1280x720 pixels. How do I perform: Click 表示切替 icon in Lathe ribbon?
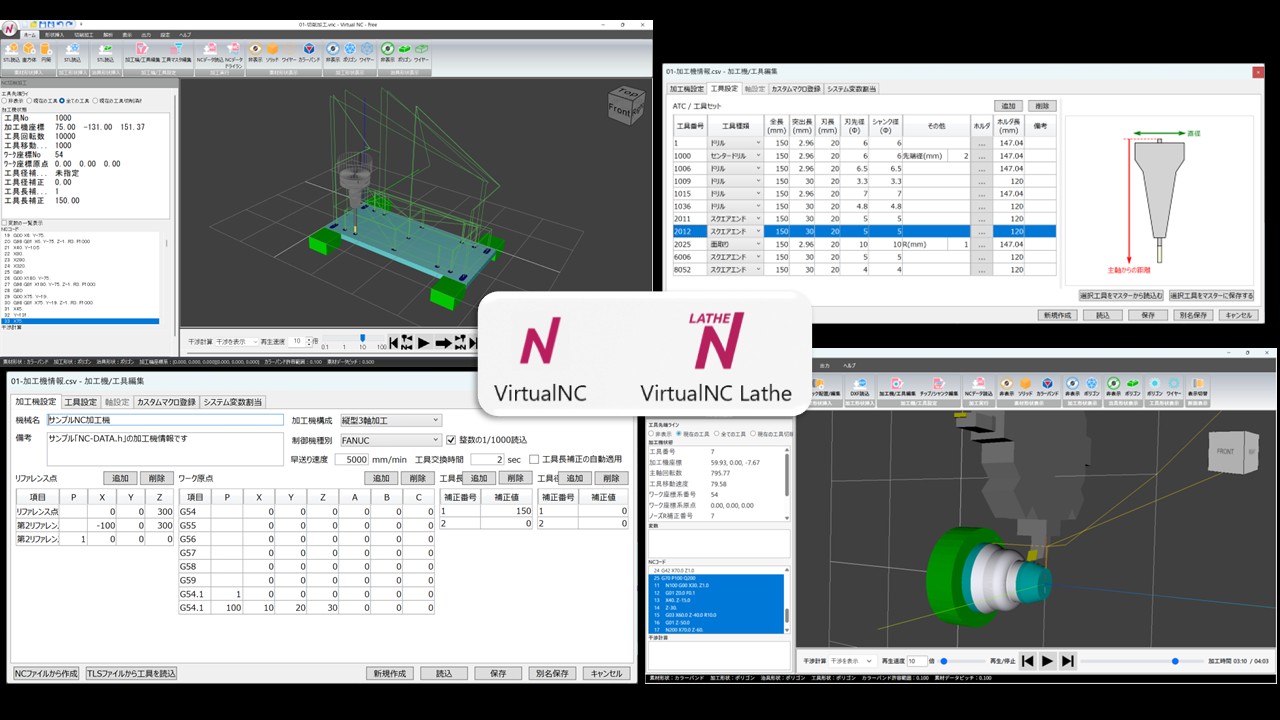point(1198,386)
